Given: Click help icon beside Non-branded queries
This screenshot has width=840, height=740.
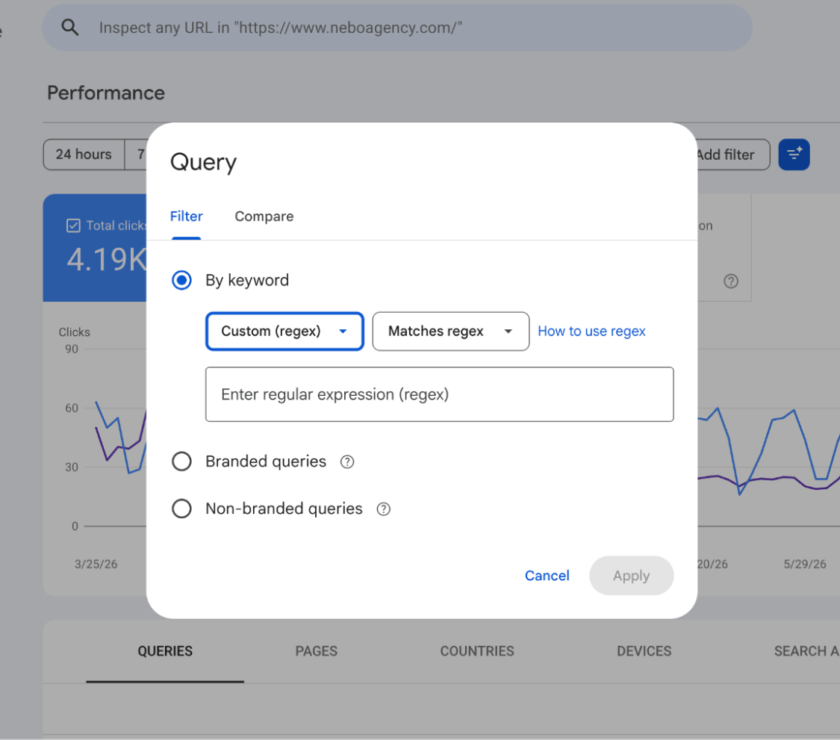Looking at the screenshot, I should coord(384,509).
